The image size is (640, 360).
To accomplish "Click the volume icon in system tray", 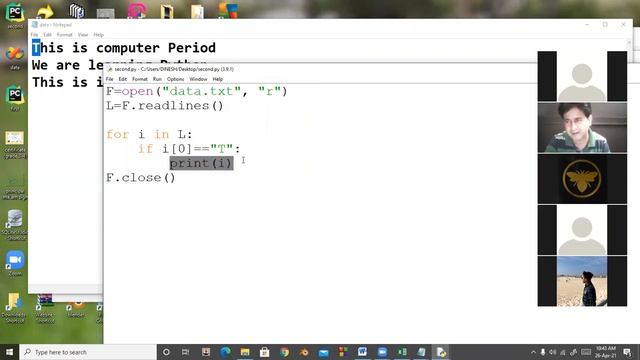I will (x=553, y=352).
